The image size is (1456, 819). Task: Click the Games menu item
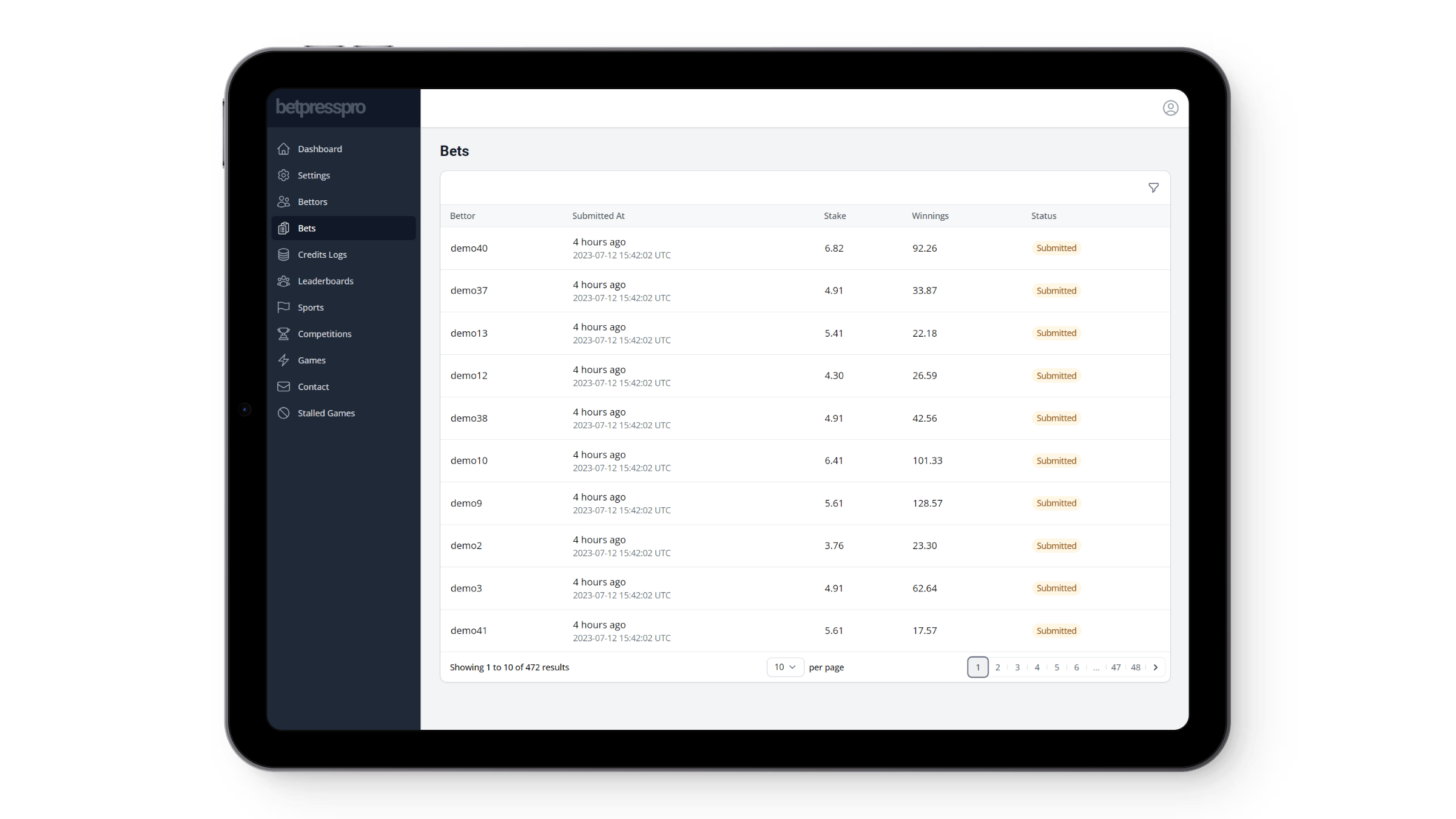(x=311, y=360)
